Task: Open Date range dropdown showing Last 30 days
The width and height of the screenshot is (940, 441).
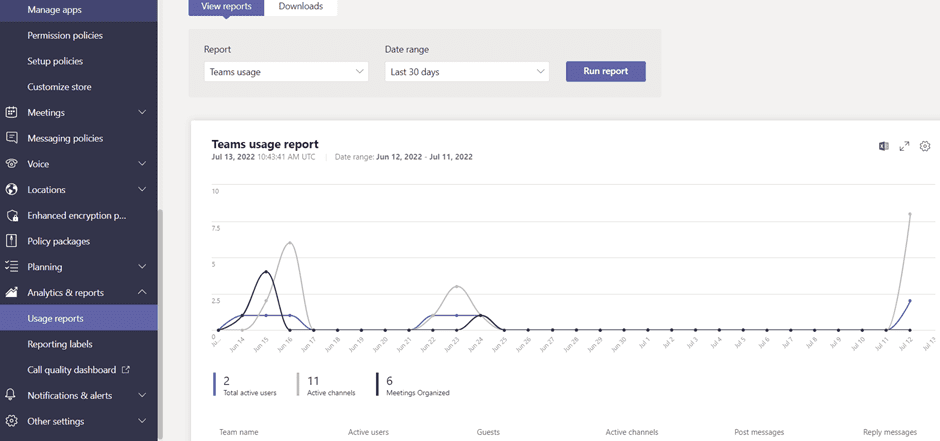Action: point(467,72)
